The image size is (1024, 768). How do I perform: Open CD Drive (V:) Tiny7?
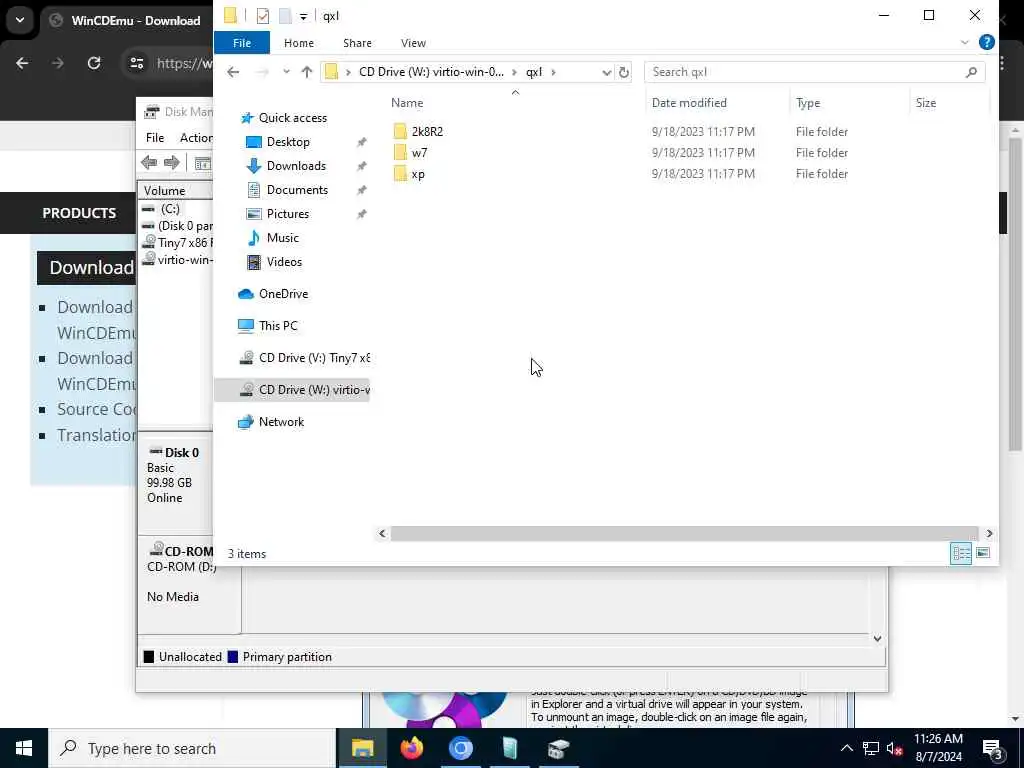pos(314,358)
